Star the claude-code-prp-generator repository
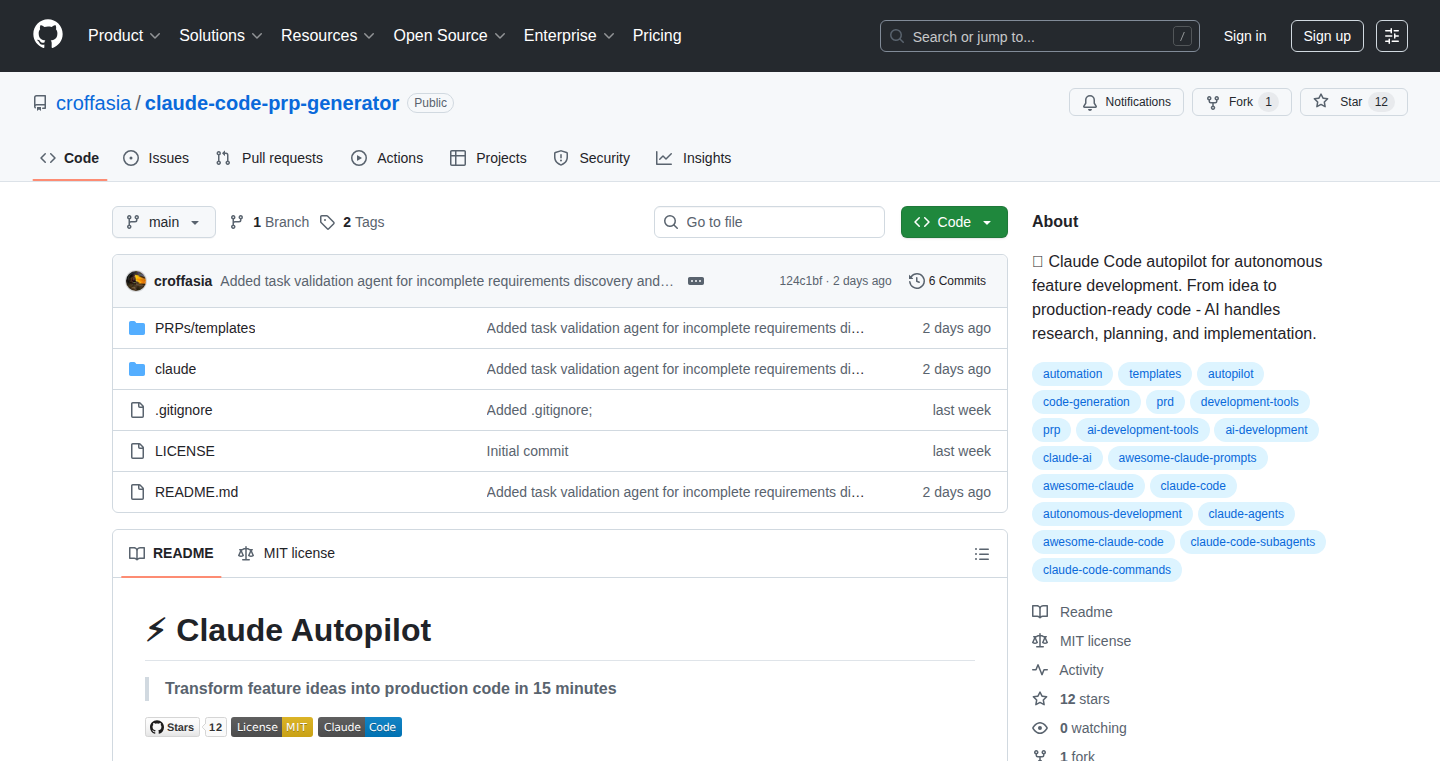Screen dimensions: 1440x761 click(x=1353, y=102)
